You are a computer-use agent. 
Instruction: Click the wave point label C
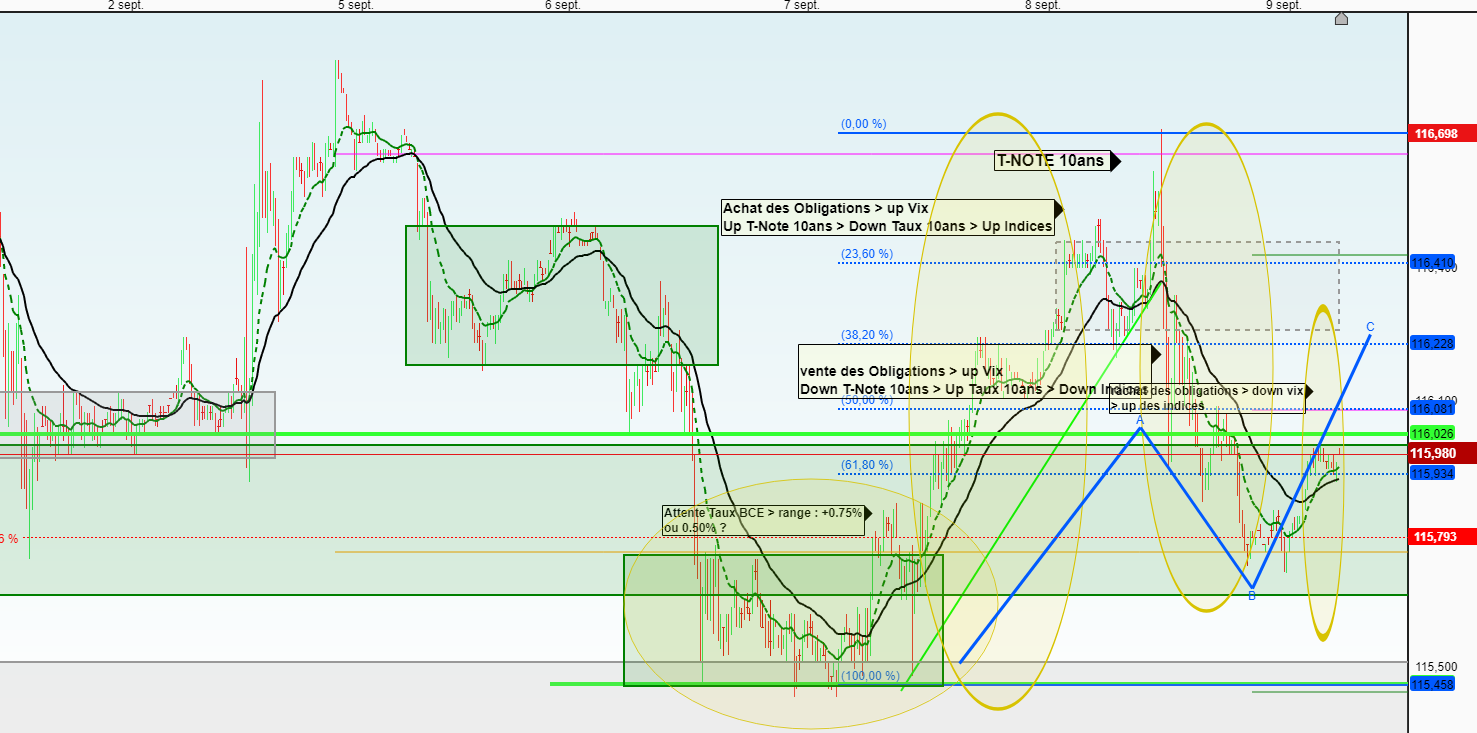(x=1370, y=327)
